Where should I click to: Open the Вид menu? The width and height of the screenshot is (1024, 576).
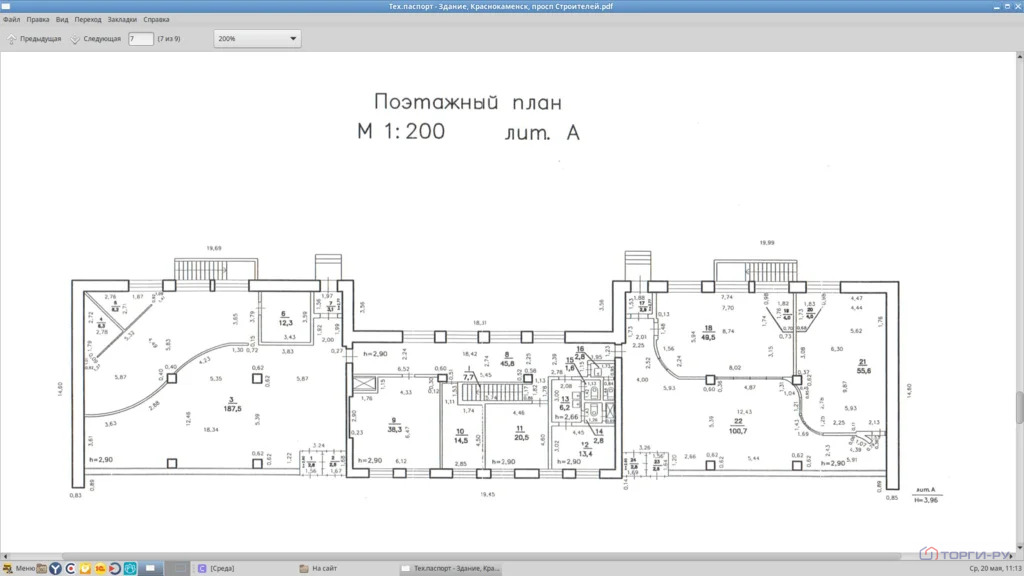tap(62, 20)
